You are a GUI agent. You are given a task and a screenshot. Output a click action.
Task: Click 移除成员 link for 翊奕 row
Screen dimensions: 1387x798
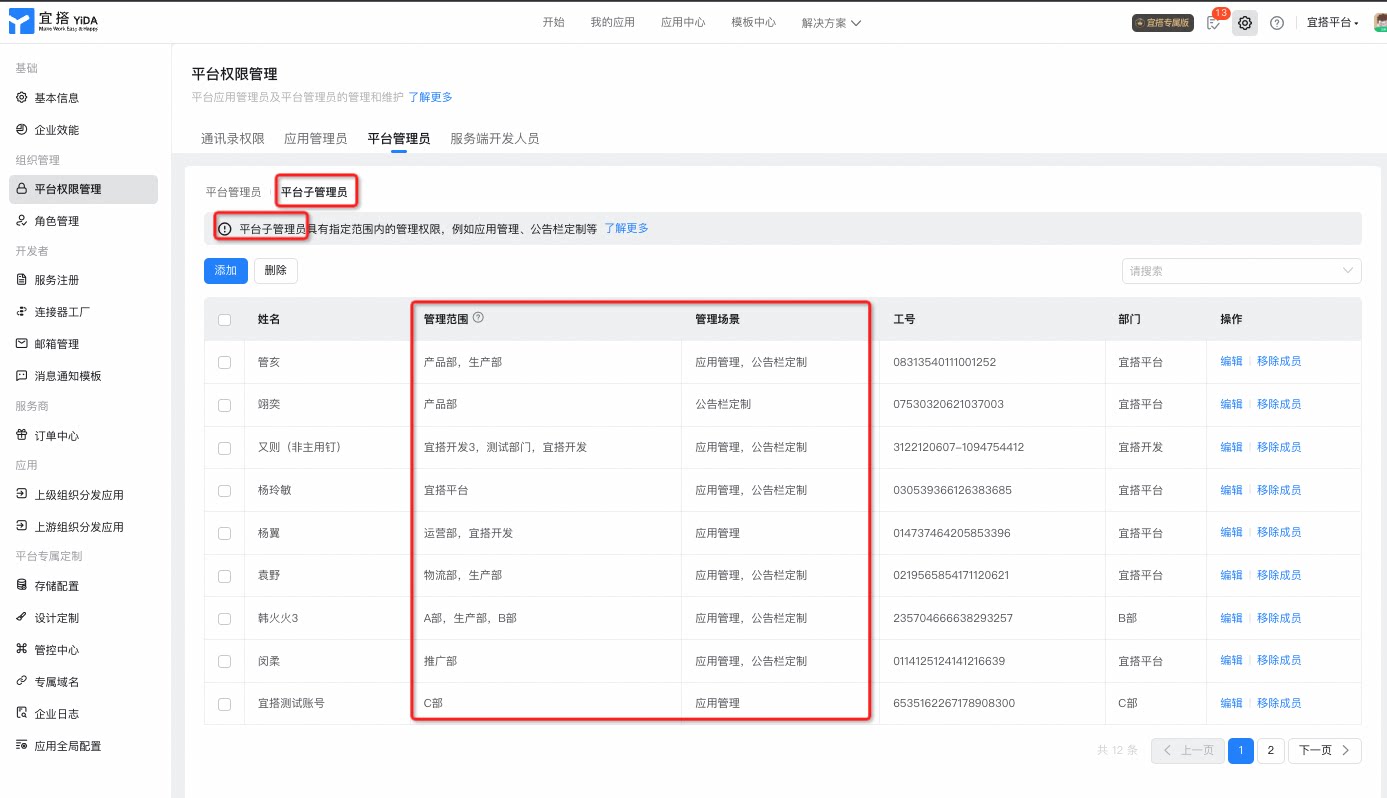coord(1279,404)
